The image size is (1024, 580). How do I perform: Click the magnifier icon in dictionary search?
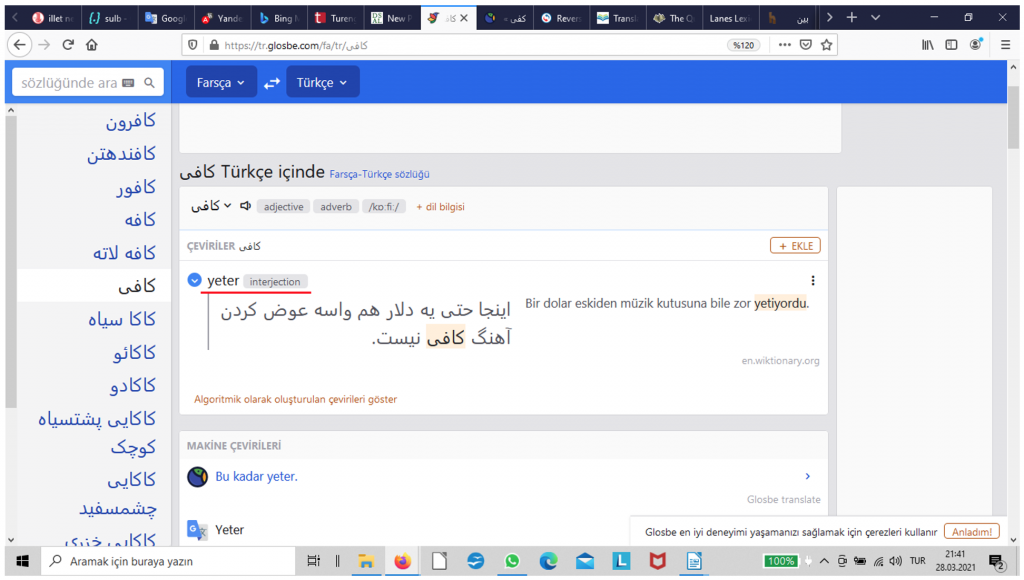pyautogui.click(x=150, y=83)
